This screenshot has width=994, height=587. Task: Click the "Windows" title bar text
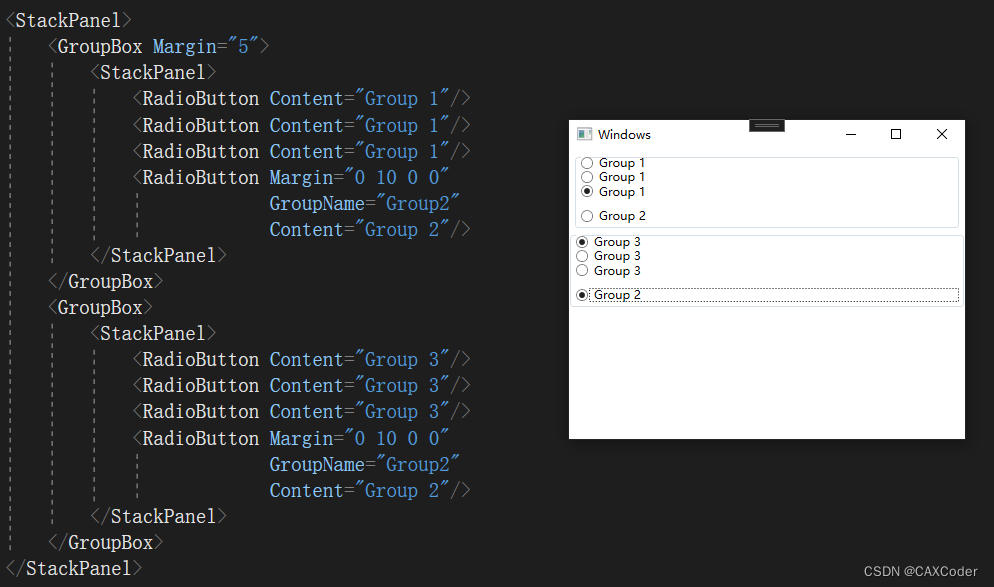pos(624,135)
